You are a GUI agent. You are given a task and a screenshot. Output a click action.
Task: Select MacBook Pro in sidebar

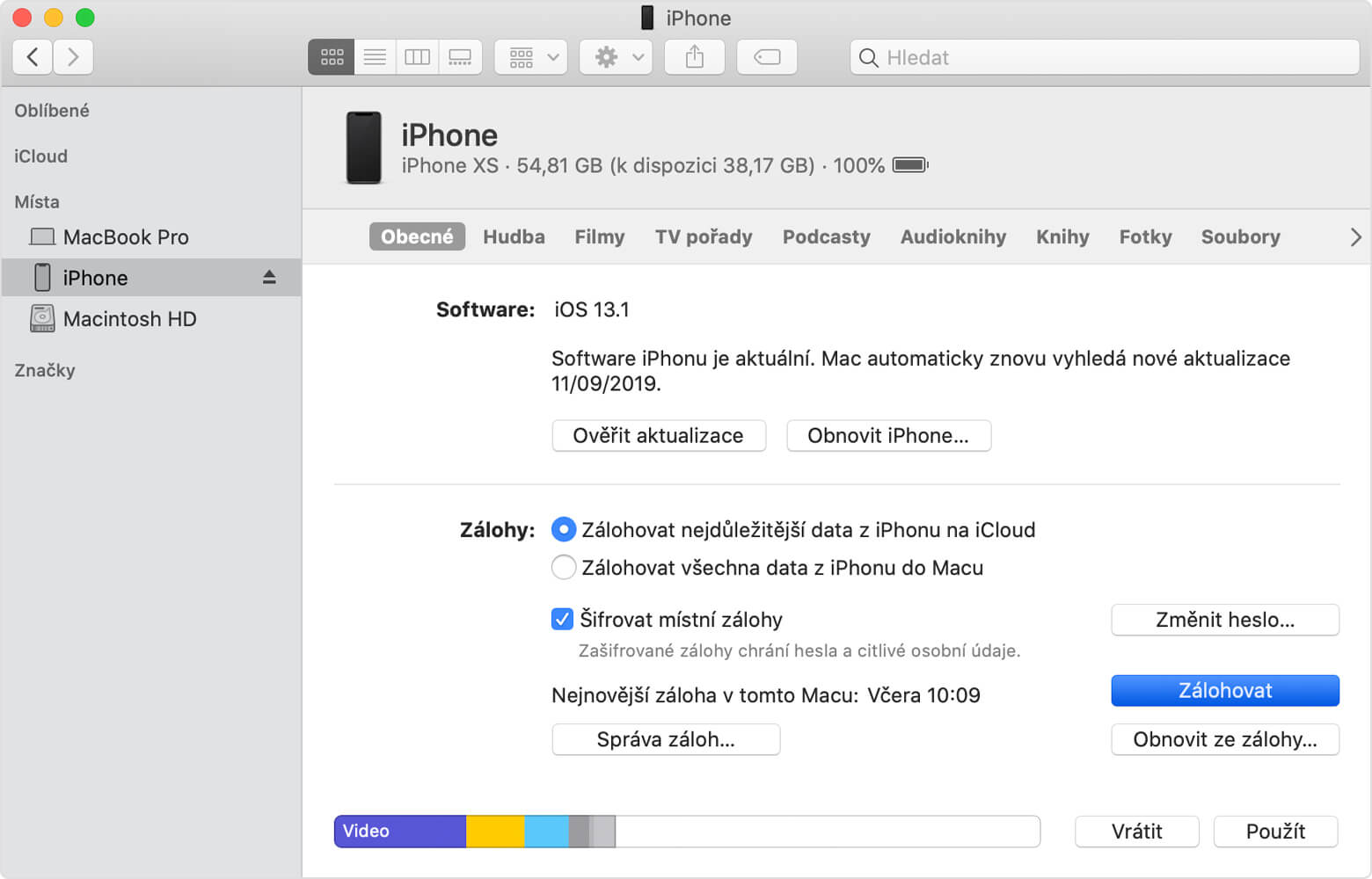(x=151, y=237)
